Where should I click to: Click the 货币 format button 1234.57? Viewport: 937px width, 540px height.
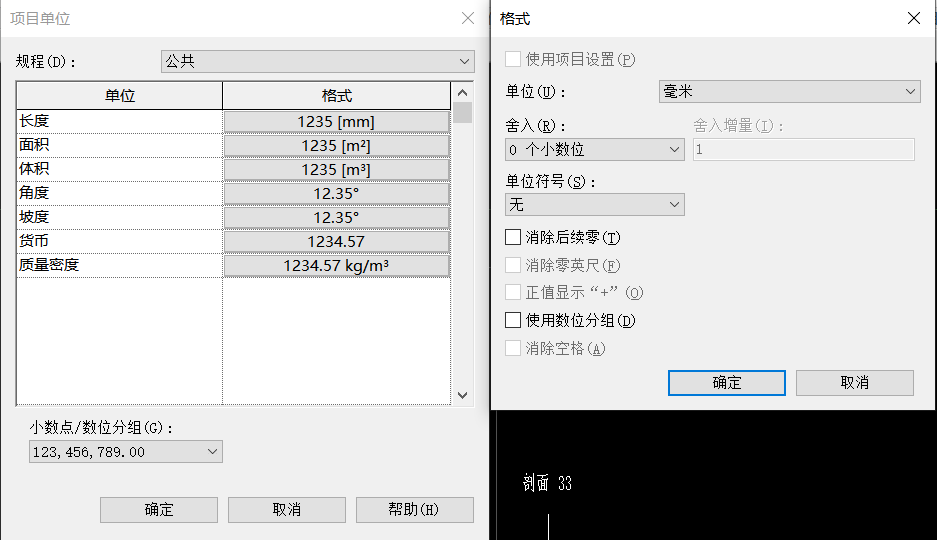pos(336,241)
